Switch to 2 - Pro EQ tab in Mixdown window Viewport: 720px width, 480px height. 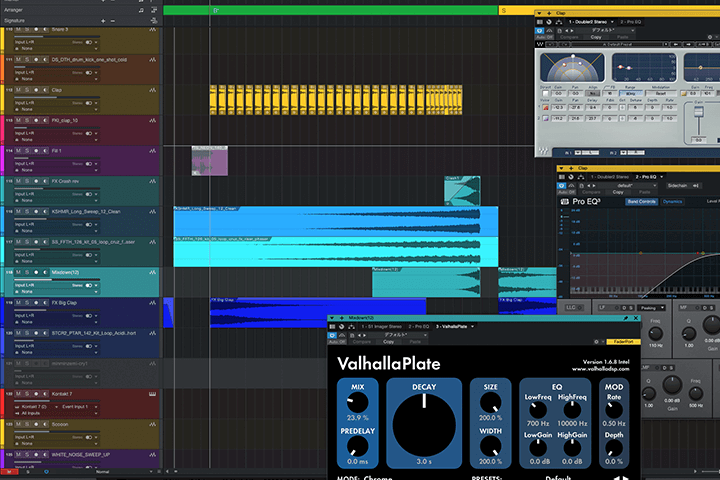click(418, 327)
